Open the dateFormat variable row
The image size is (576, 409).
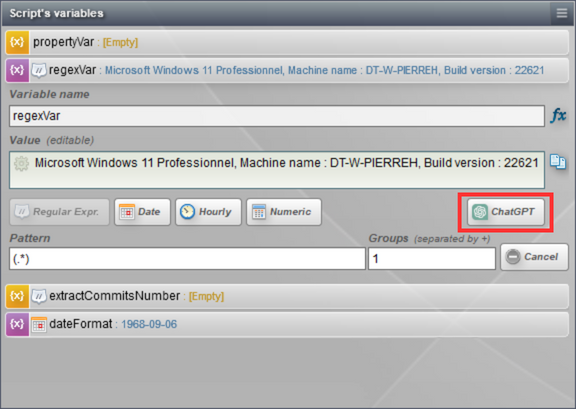(287, 324)
